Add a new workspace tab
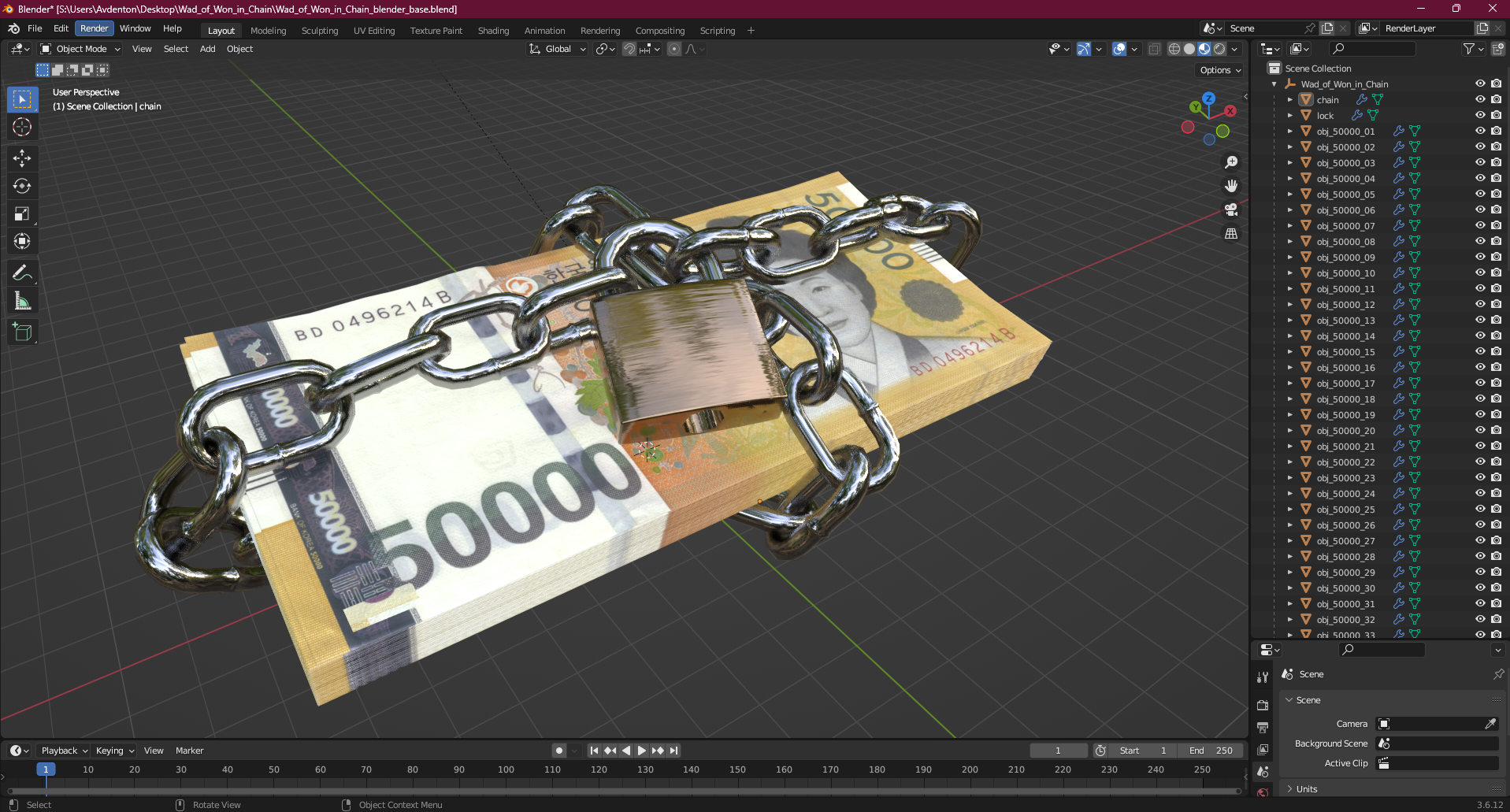Screen dimensions: 1510x812 751,31
